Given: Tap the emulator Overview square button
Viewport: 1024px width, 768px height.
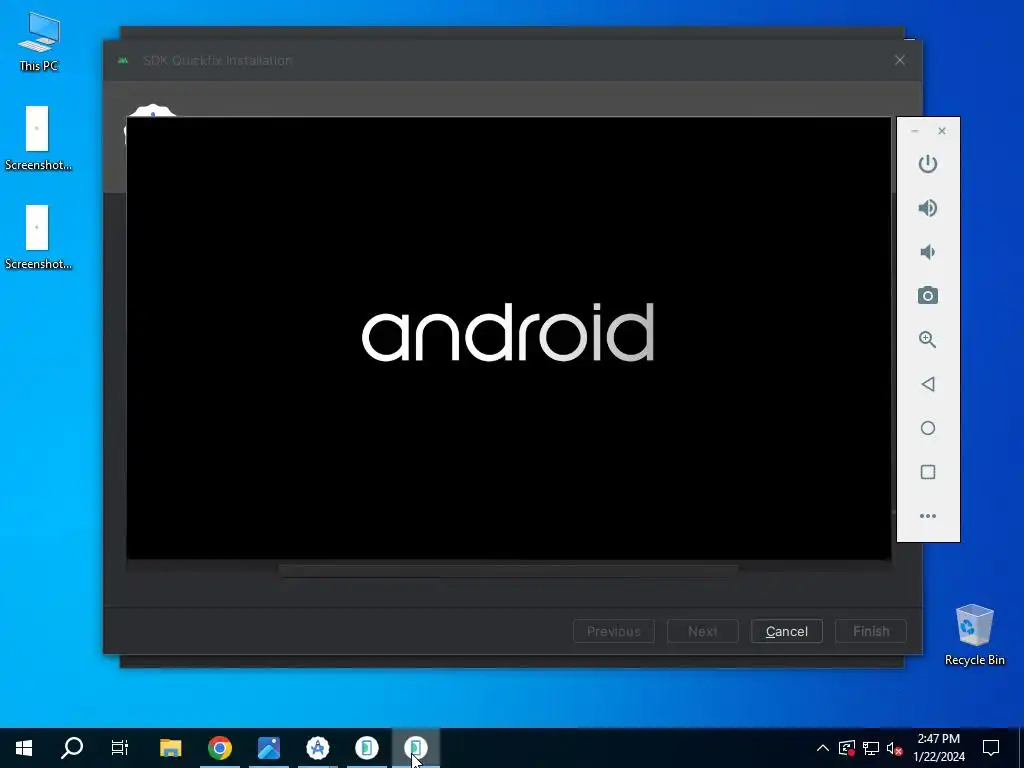Looking at the screenshot, I should 927,472.
